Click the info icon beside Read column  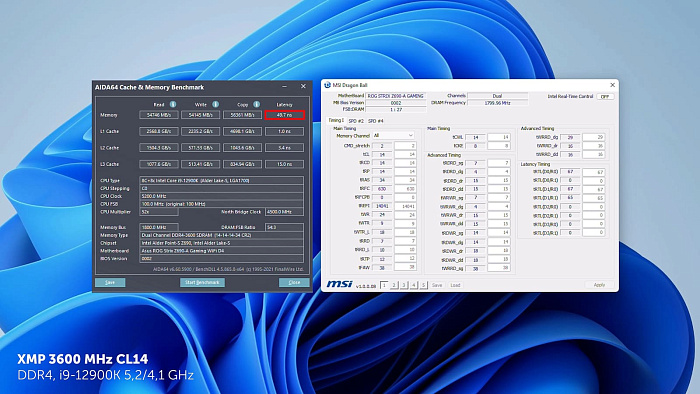click(x=173, y=104)
